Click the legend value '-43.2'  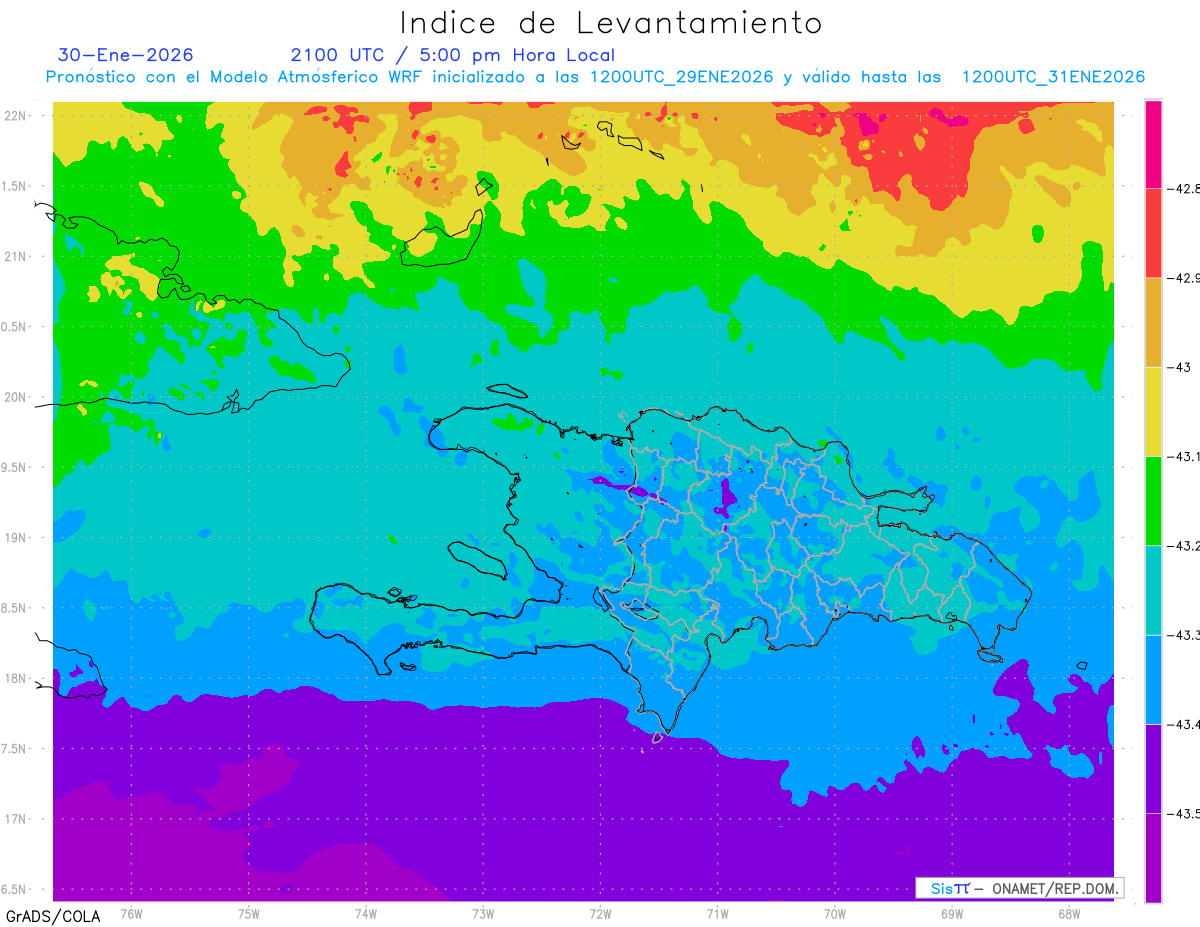coord(1184,546)
